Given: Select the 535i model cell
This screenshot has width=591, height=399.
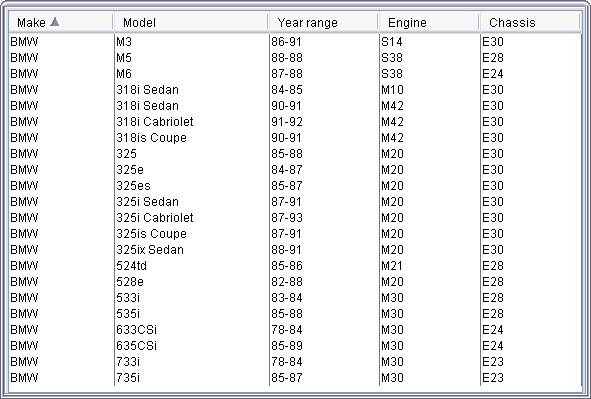Looking at the screenshot, I should [x=192, y=314].
